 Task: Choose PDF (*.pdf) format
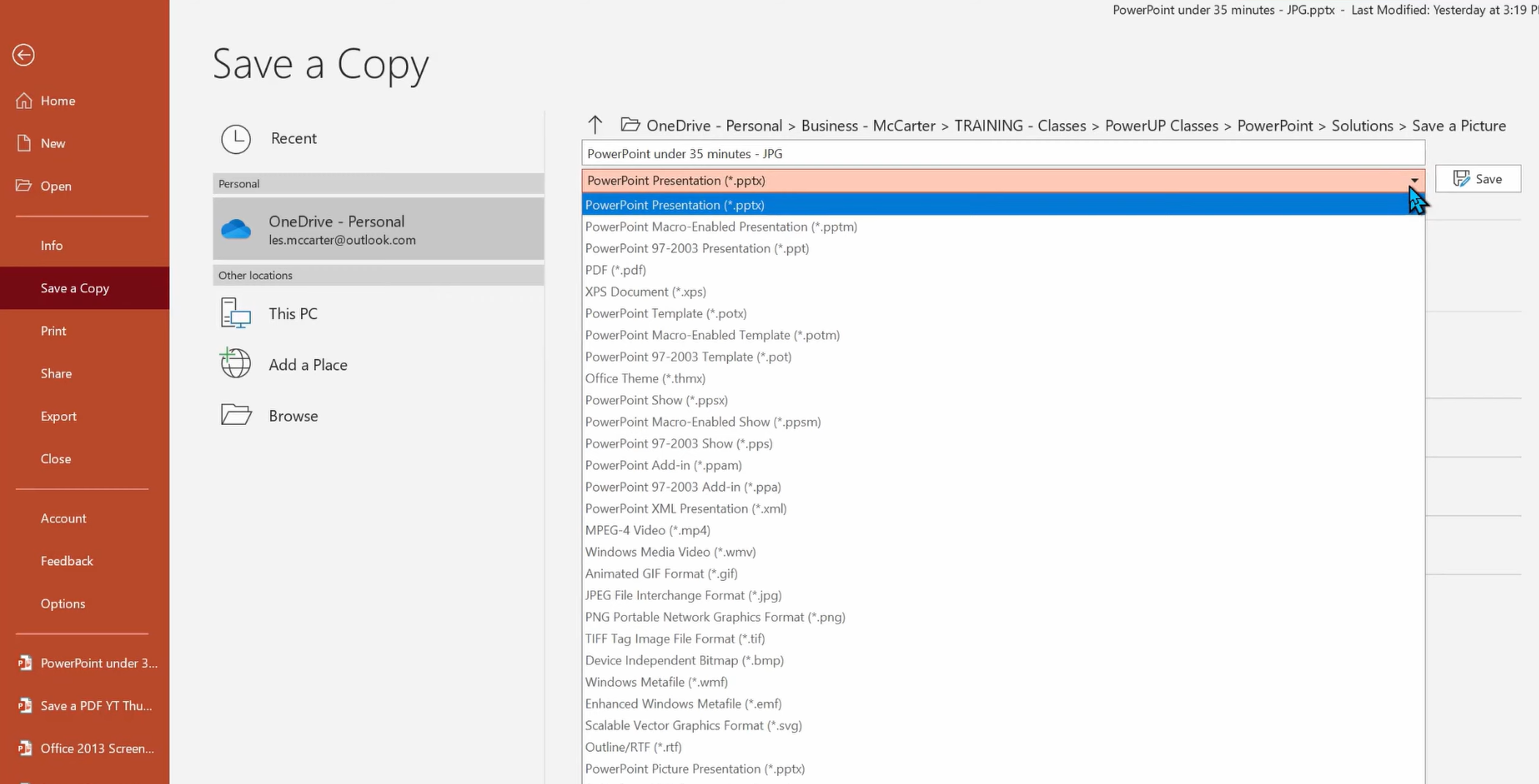pyautogui.click(x=1003, y=270)
